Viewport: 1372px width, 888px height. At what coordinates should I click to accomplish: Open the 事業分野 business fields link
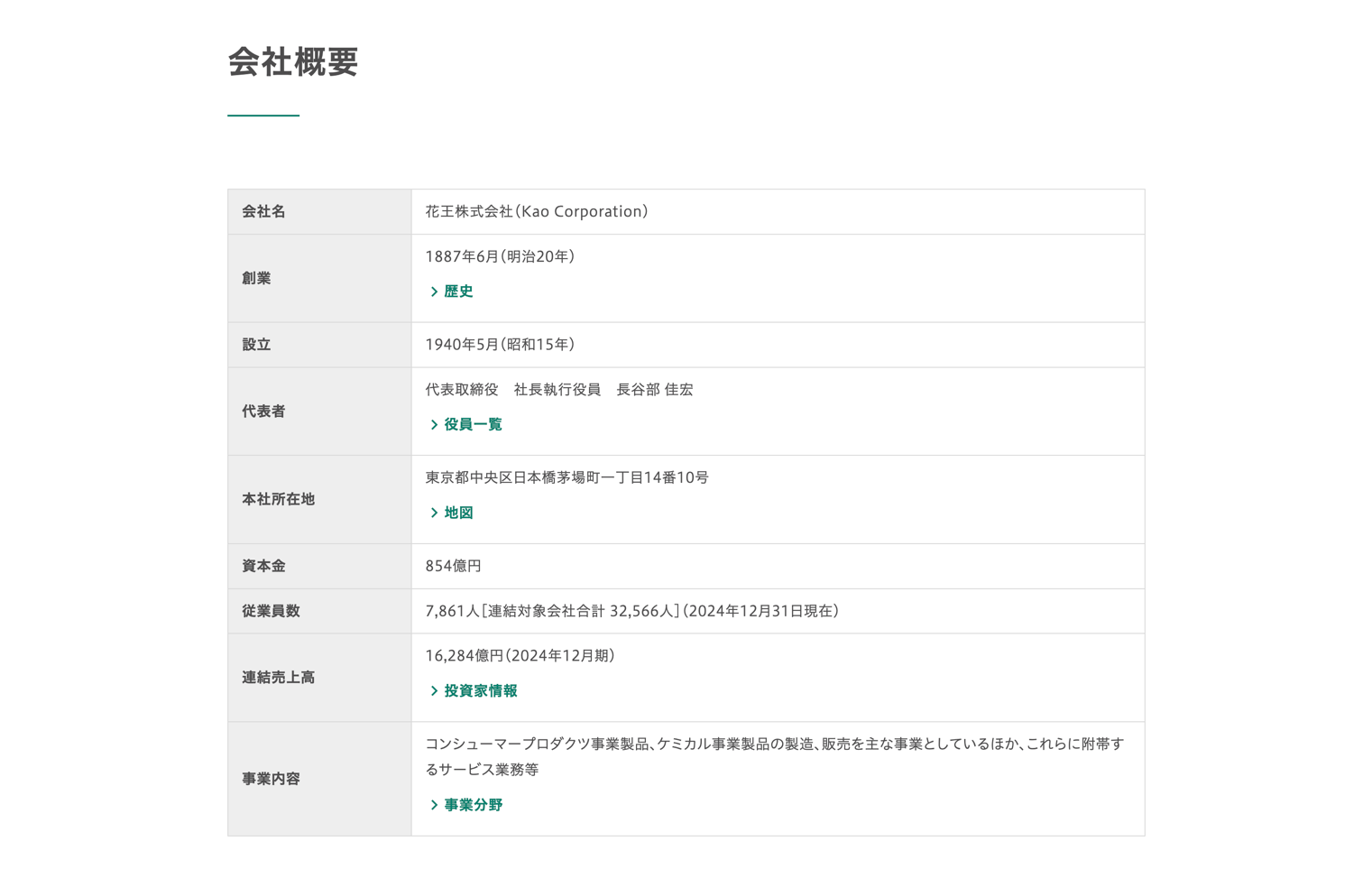click(473, 805)
